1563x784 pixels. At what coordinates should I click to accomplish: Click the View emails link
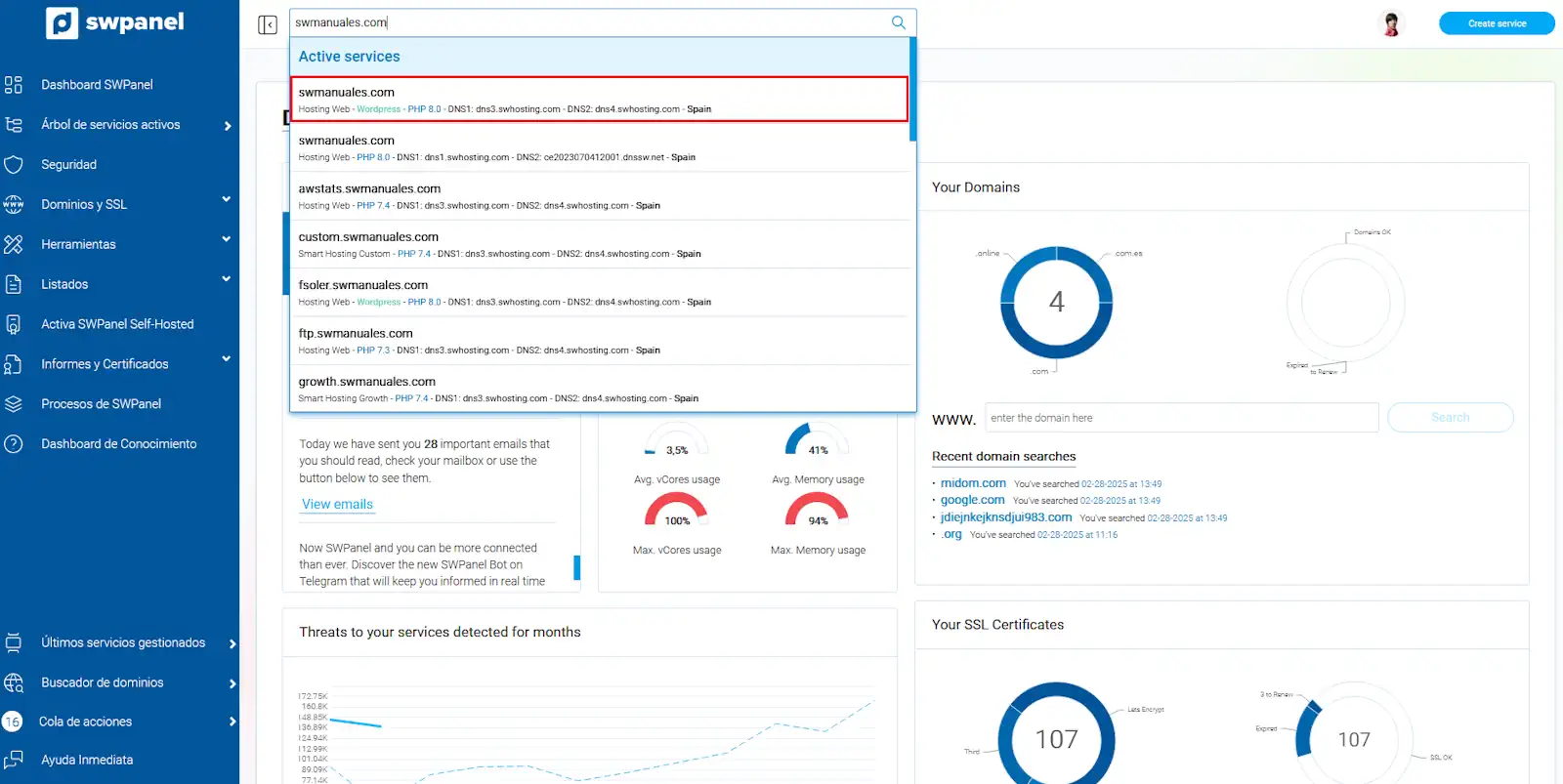[x=337, y=505]
